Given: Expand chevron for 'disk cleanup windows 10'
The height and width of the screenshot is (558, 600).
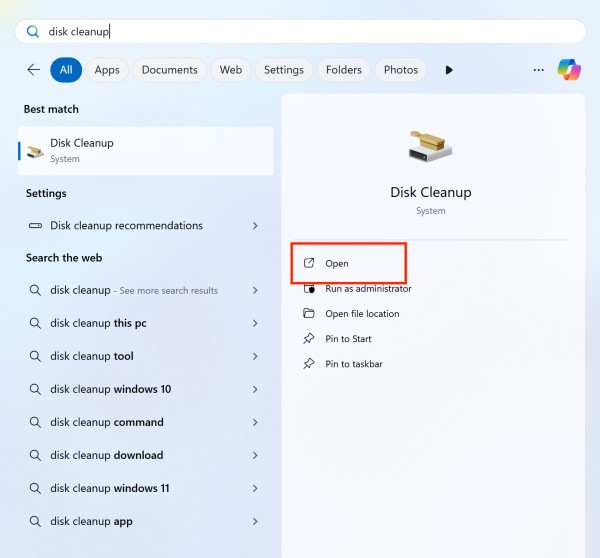Looking at the screenshot, I should pyautogui.click(x=255, y=389).
